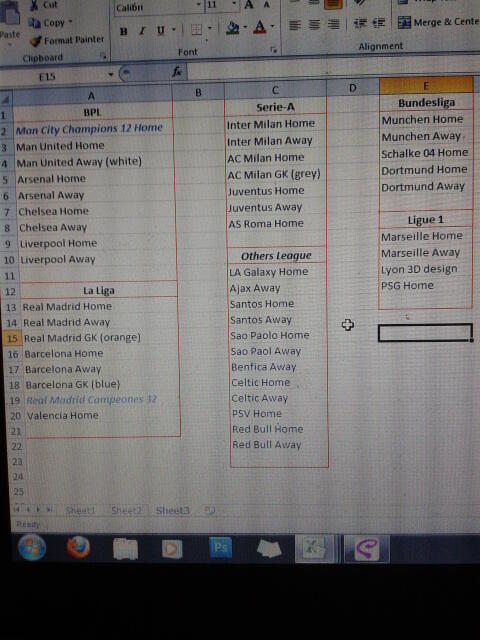Open the Clipboard group dialog launcher
Image resolution: width=480 pixels, height=640 pixels.
(103, 56)
